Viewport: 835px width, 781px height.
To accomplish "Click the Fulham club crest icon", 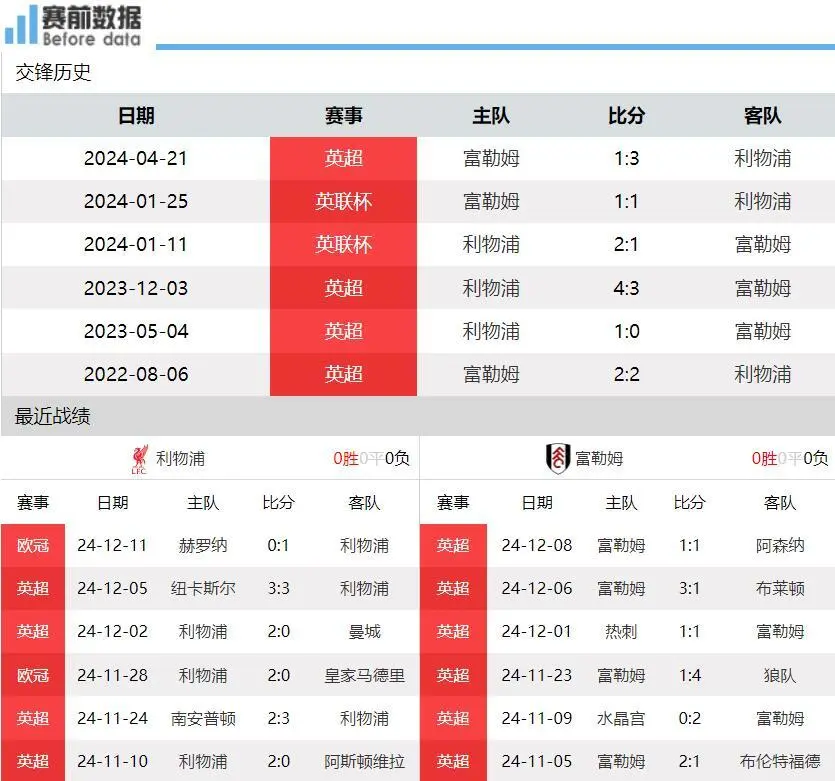I will [558, 458].
